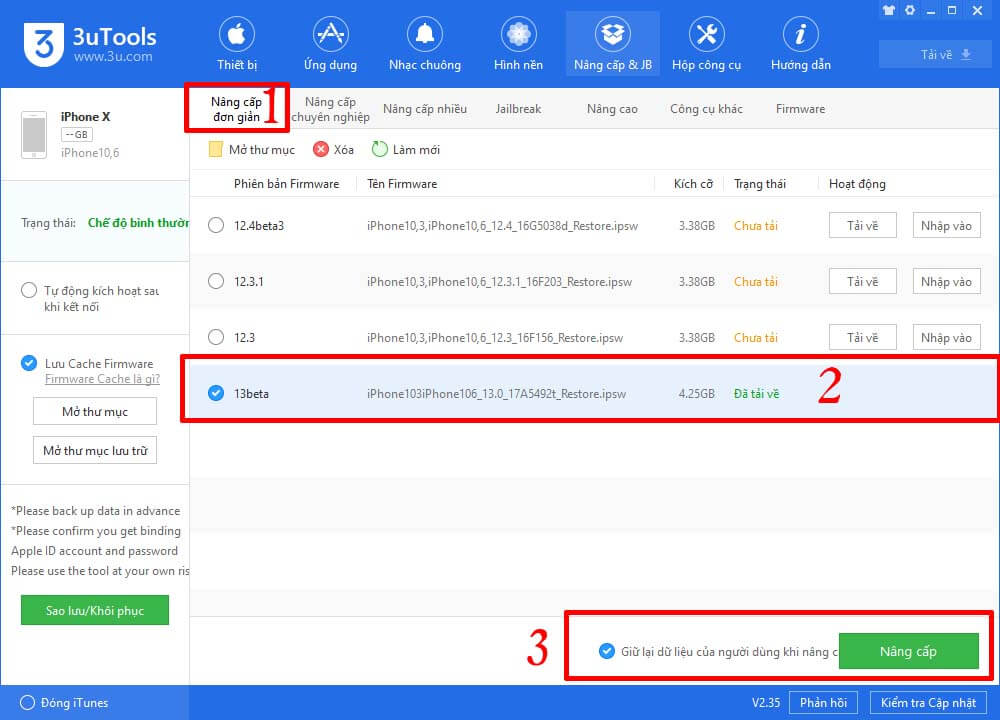Click the iPhone X device thumbnail
Viewport: 1000px width, 720px height.
click(34, 135)
